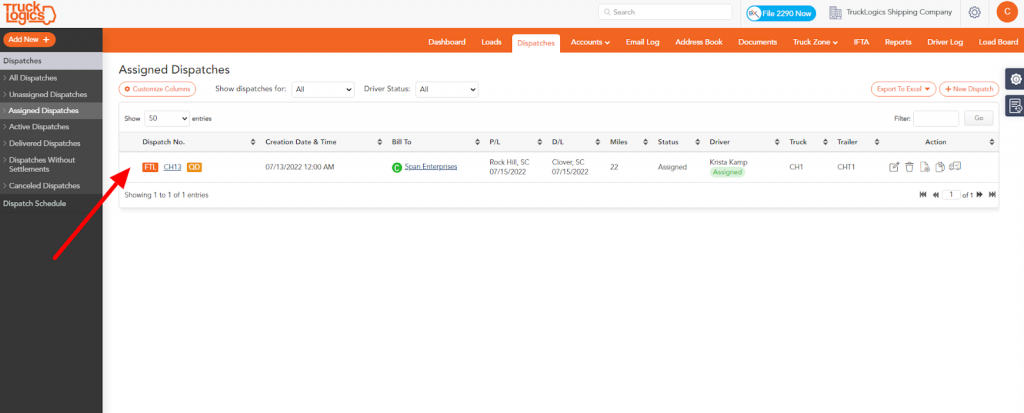Expand the Truck Zone menu

pos(815,42)
